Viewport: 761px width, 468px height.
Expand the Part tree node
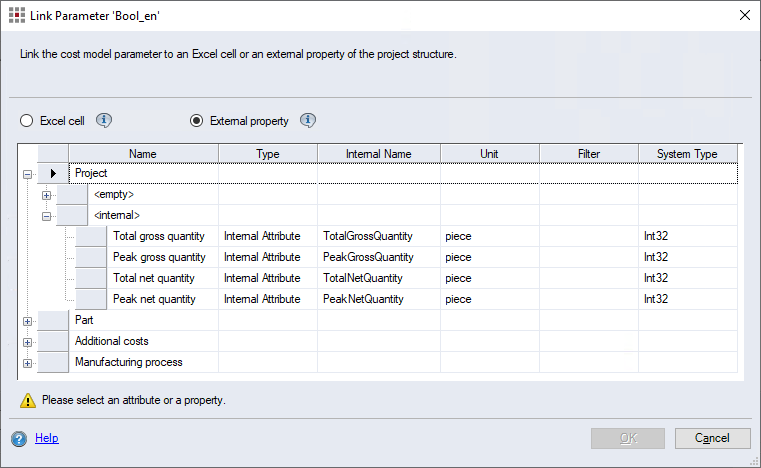click(27, 321)
